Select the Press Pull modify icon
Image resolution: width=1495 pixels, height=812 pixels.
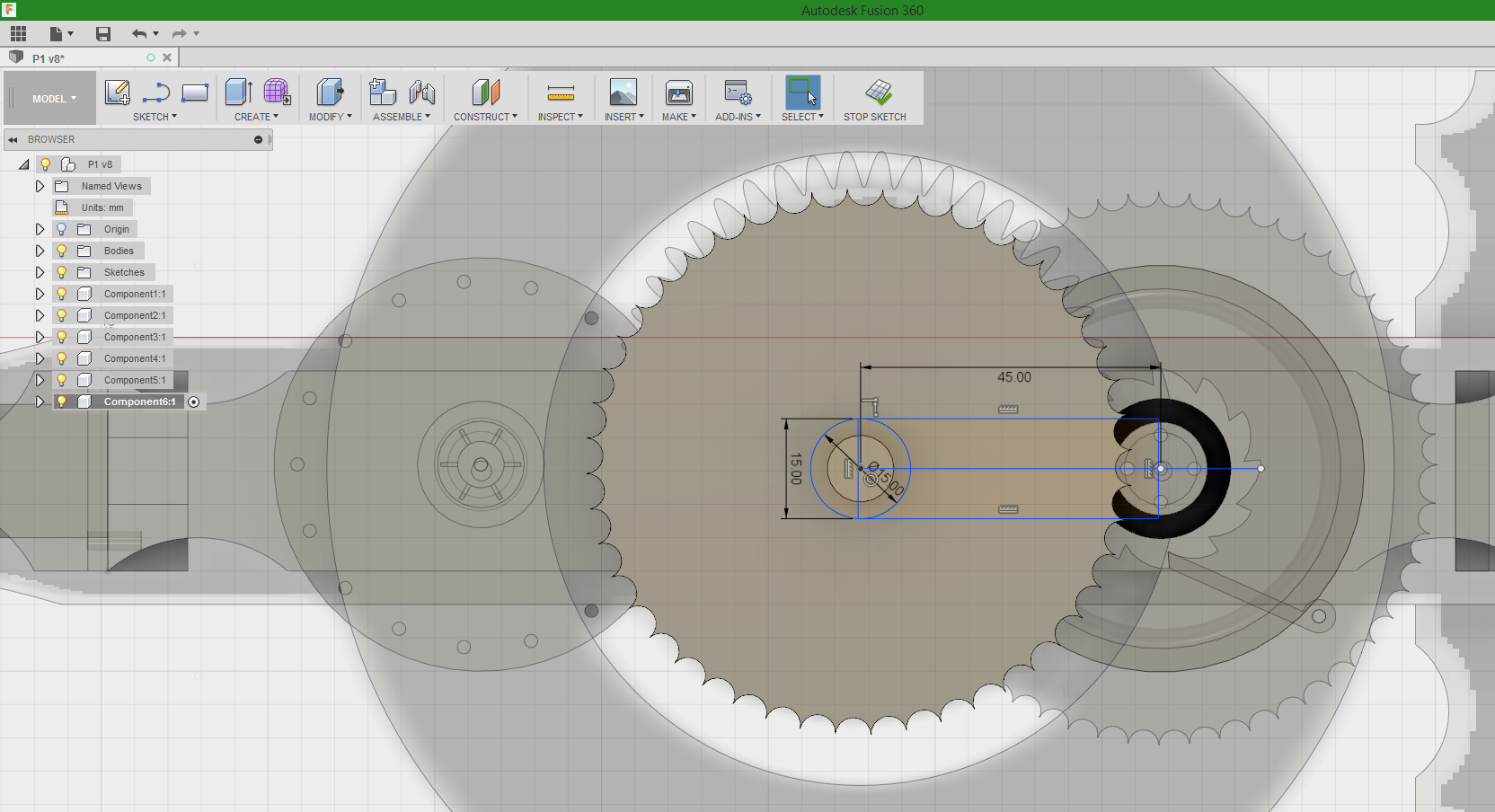point(330,92)
